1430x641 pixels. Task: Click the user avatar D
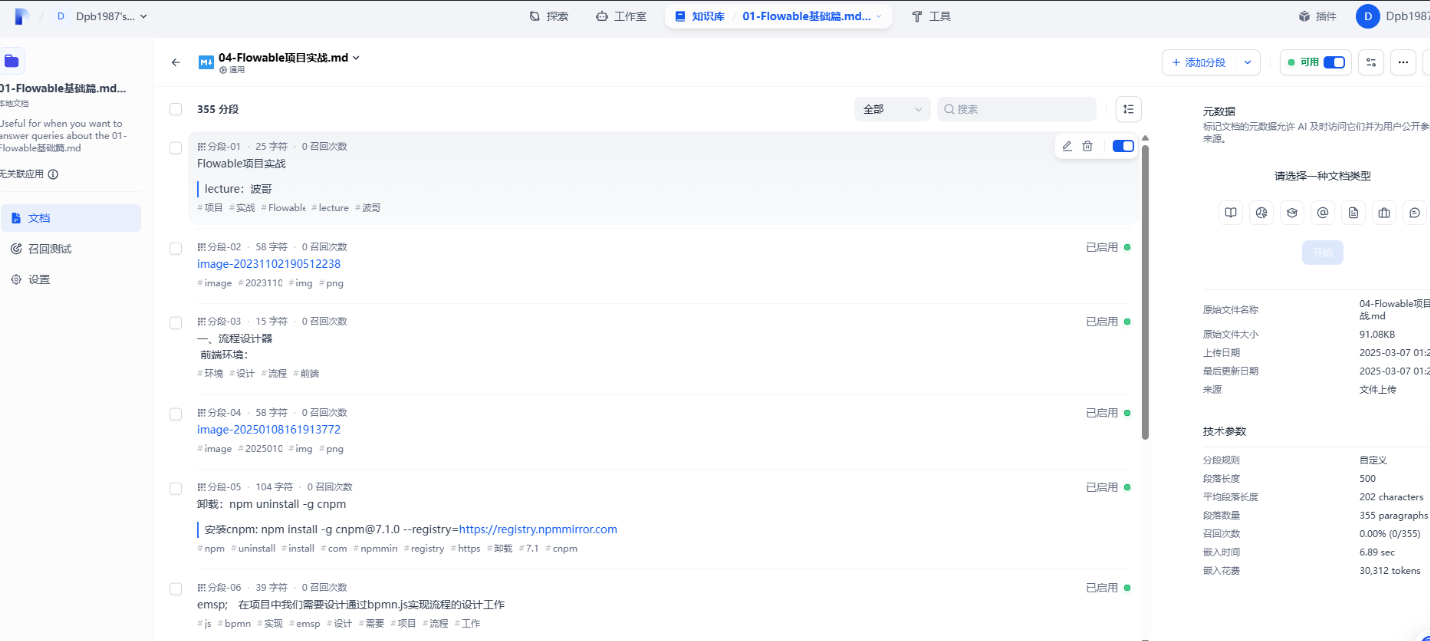pyautogui.click(x=1367, y=16)
